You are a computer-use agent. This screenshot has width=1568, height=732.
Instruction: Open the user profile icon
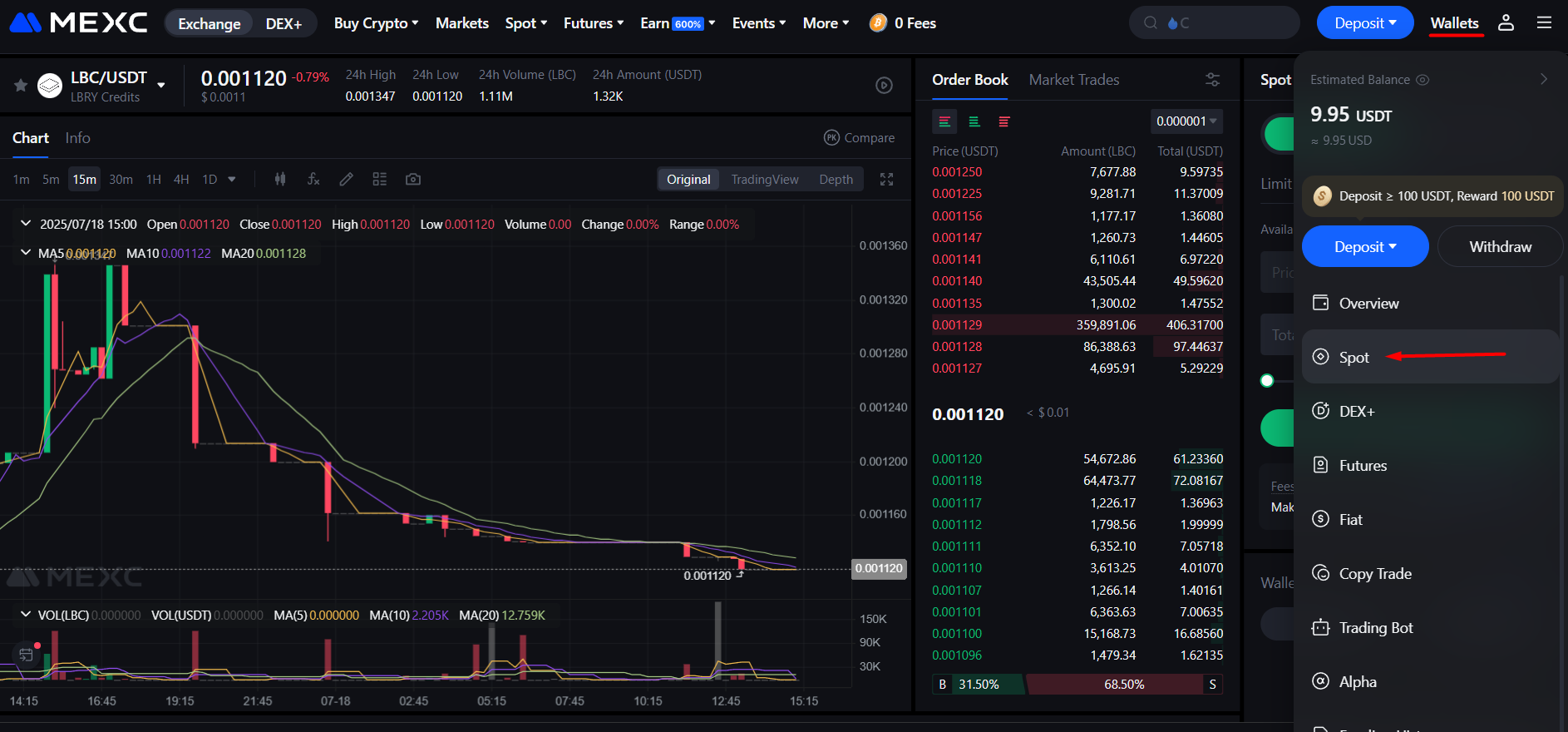pyautogui.click(x=1506, y=23)
